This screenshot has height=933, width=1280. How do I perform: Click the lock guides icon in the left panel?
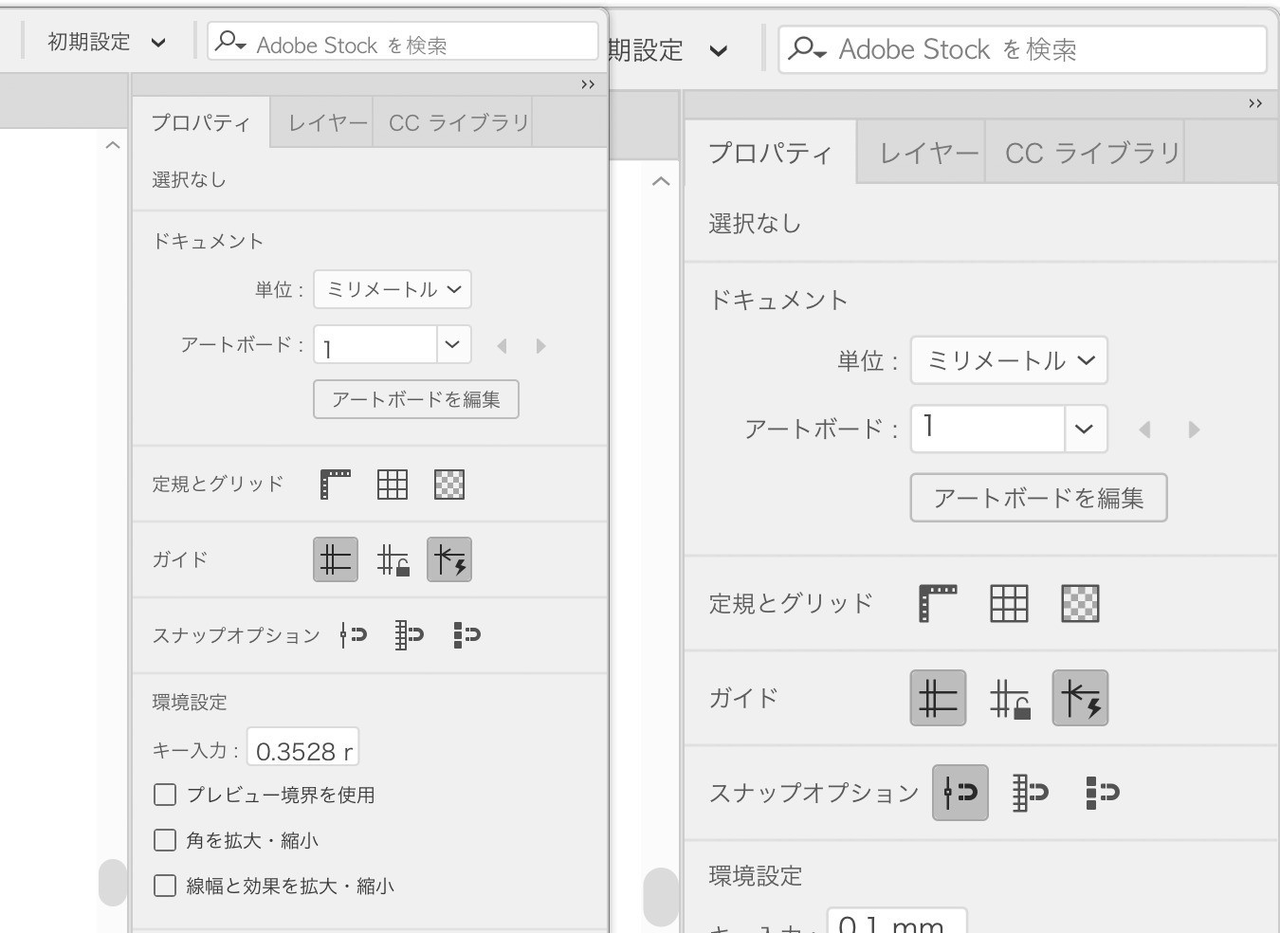tap(393, 560)
